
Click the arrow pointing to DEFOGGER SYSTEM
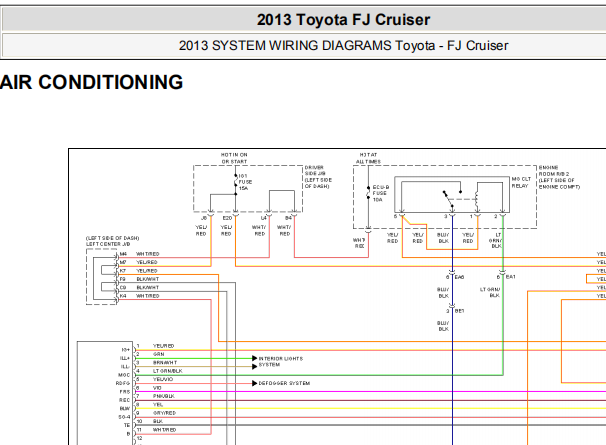tap(255, 383)
